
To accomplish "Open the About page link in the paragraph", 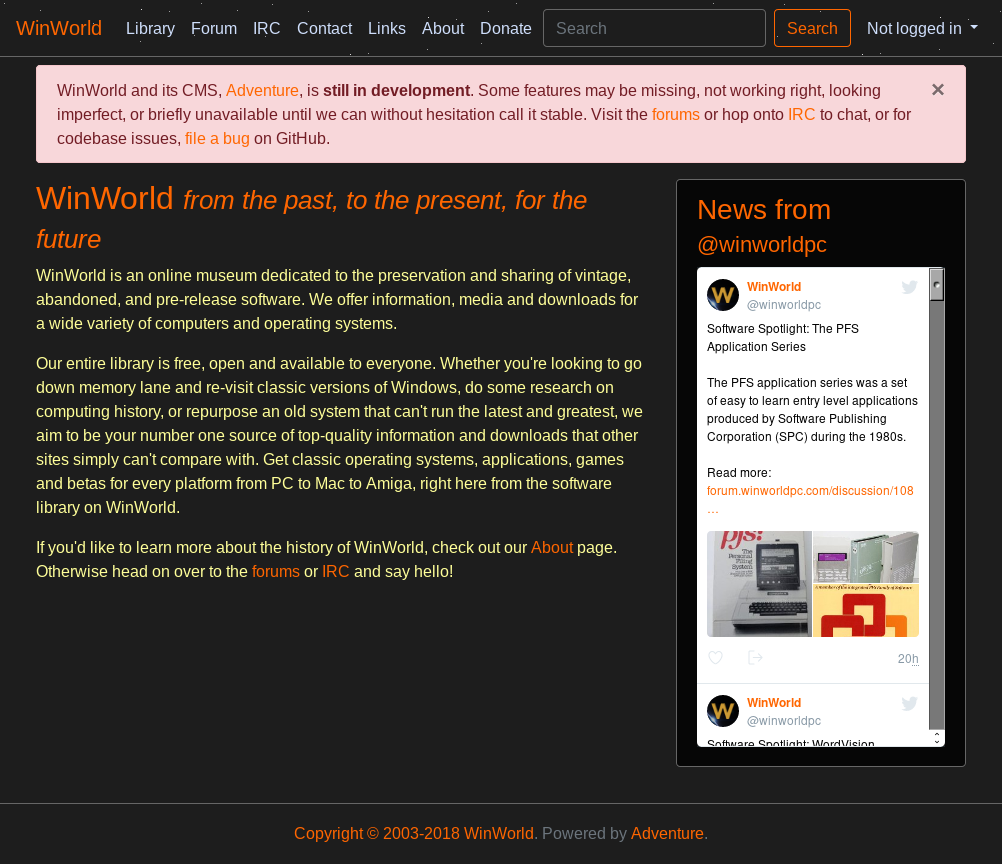I will 552,547.
